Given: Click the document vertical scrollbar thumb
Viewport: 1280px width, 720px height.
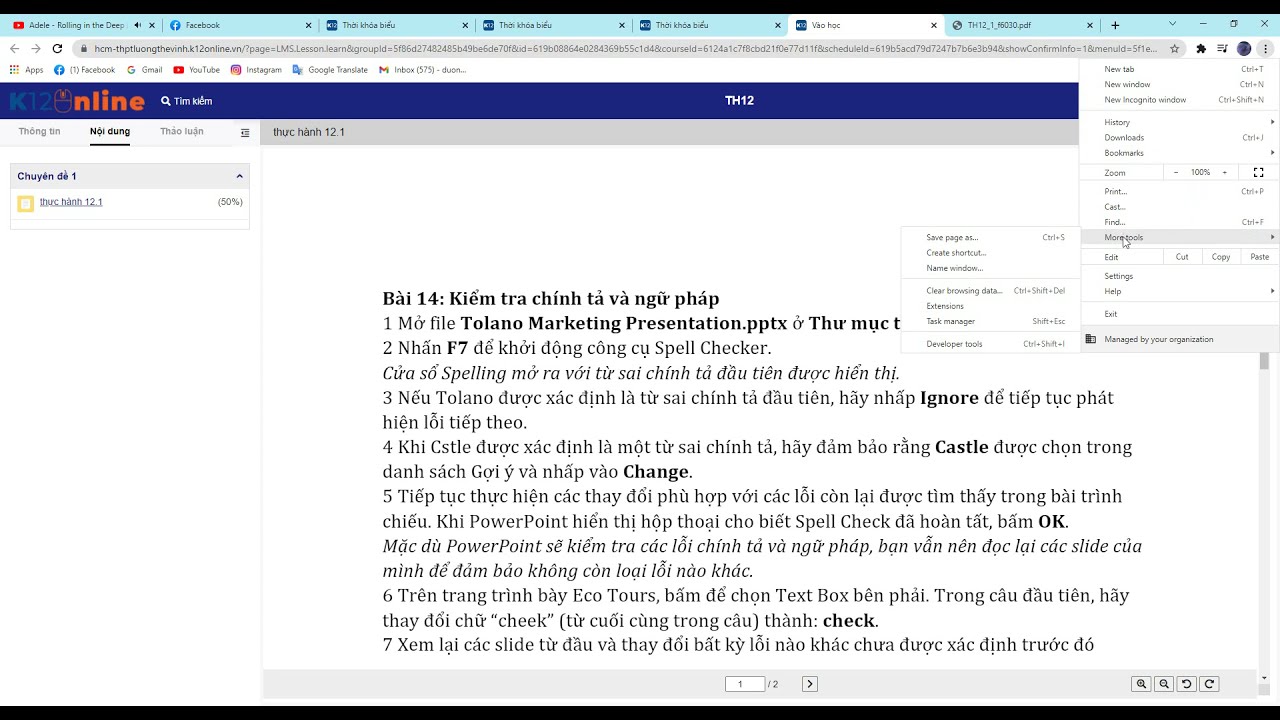Looking at the screenshot, I should pos(1264,361).
